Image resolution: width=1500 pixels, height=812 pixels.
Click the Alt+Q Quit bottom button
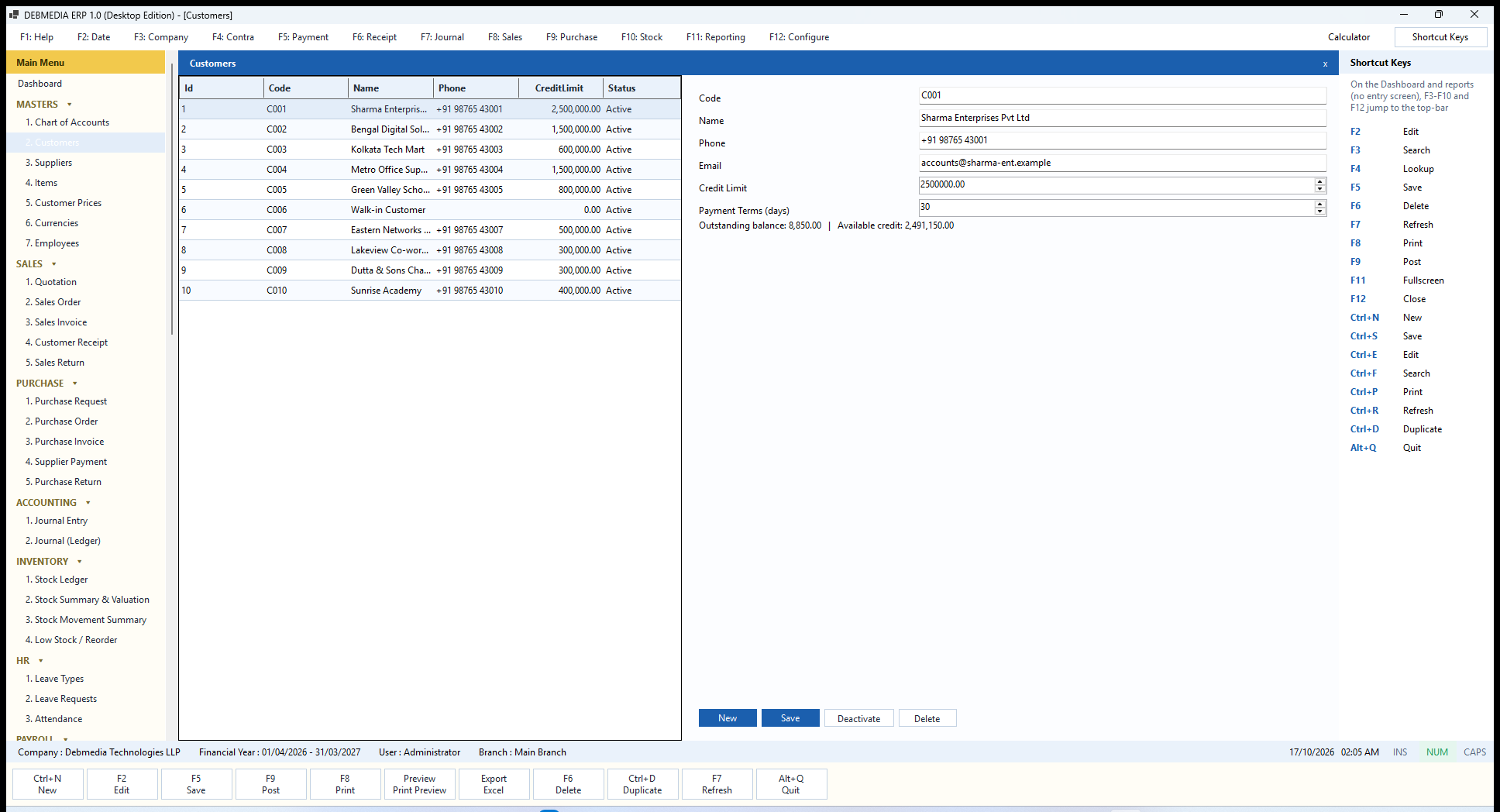[x=791, y=784]
